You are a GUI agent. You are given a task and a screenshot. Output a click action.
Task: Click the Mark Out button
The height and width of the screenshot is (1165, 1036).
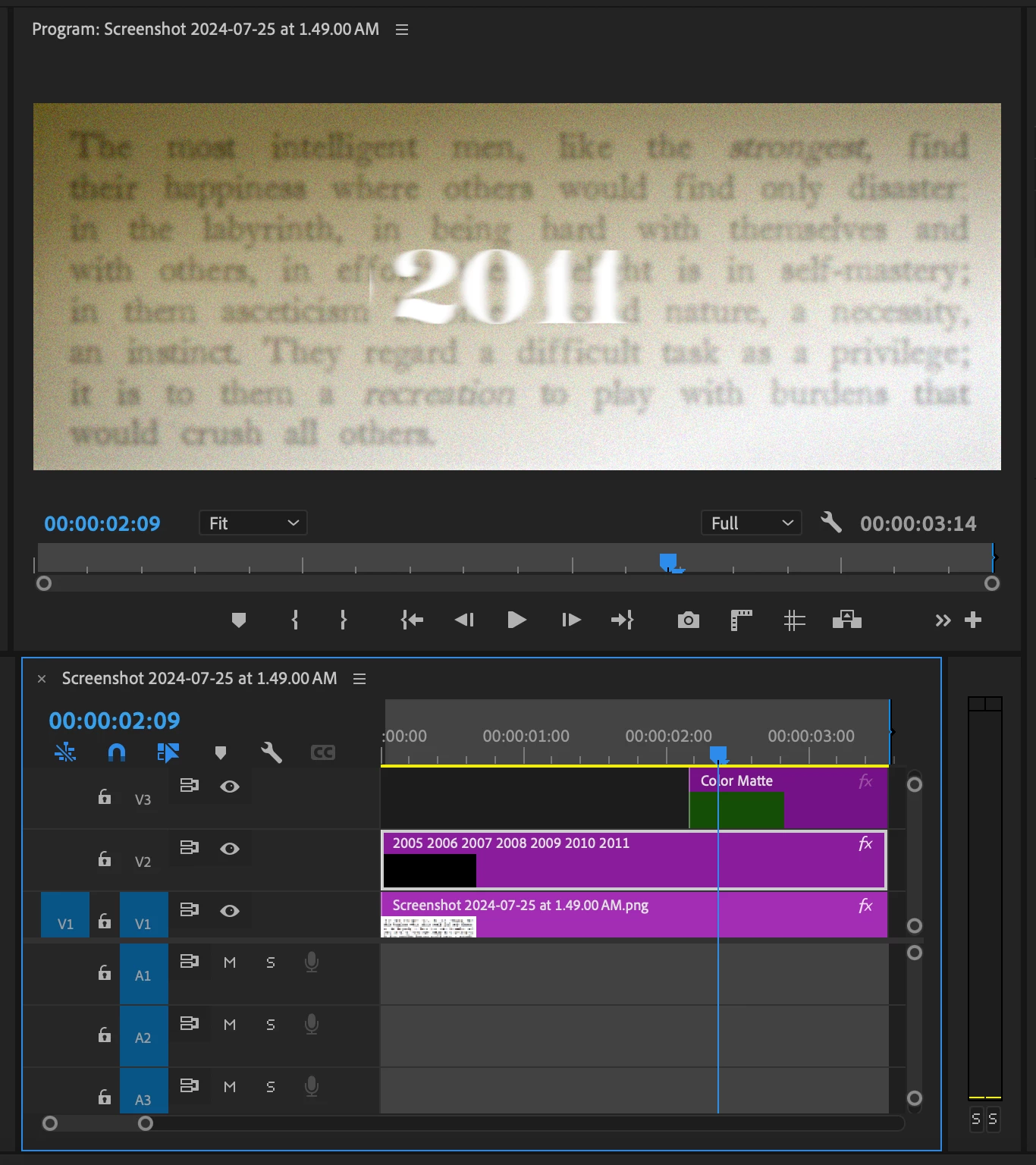pos(344,620)
